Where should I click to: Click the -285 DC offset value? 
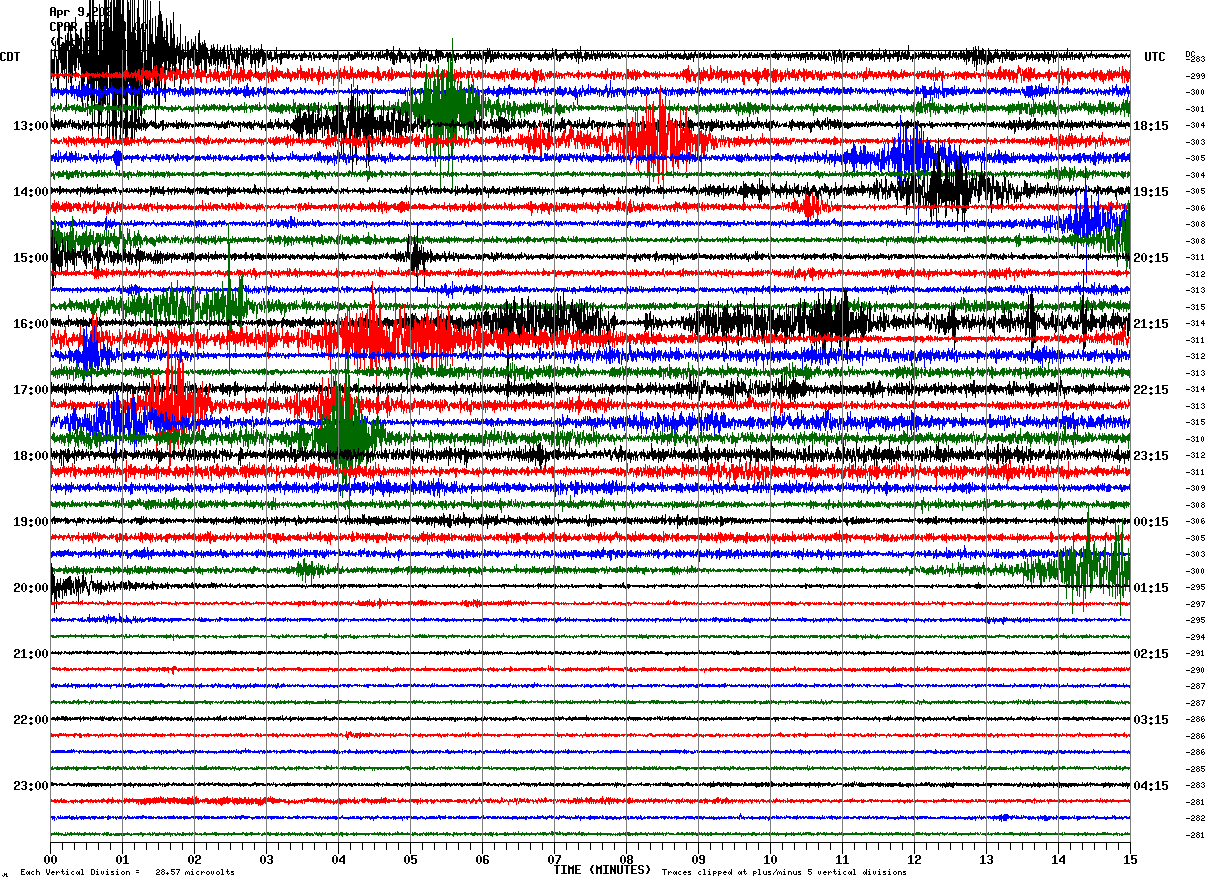1195,769
